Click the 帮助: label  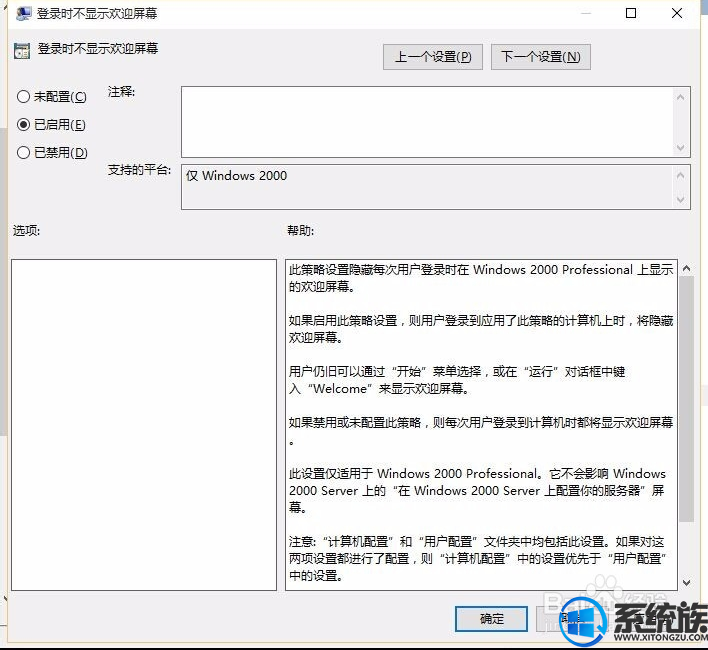point(301,231)
